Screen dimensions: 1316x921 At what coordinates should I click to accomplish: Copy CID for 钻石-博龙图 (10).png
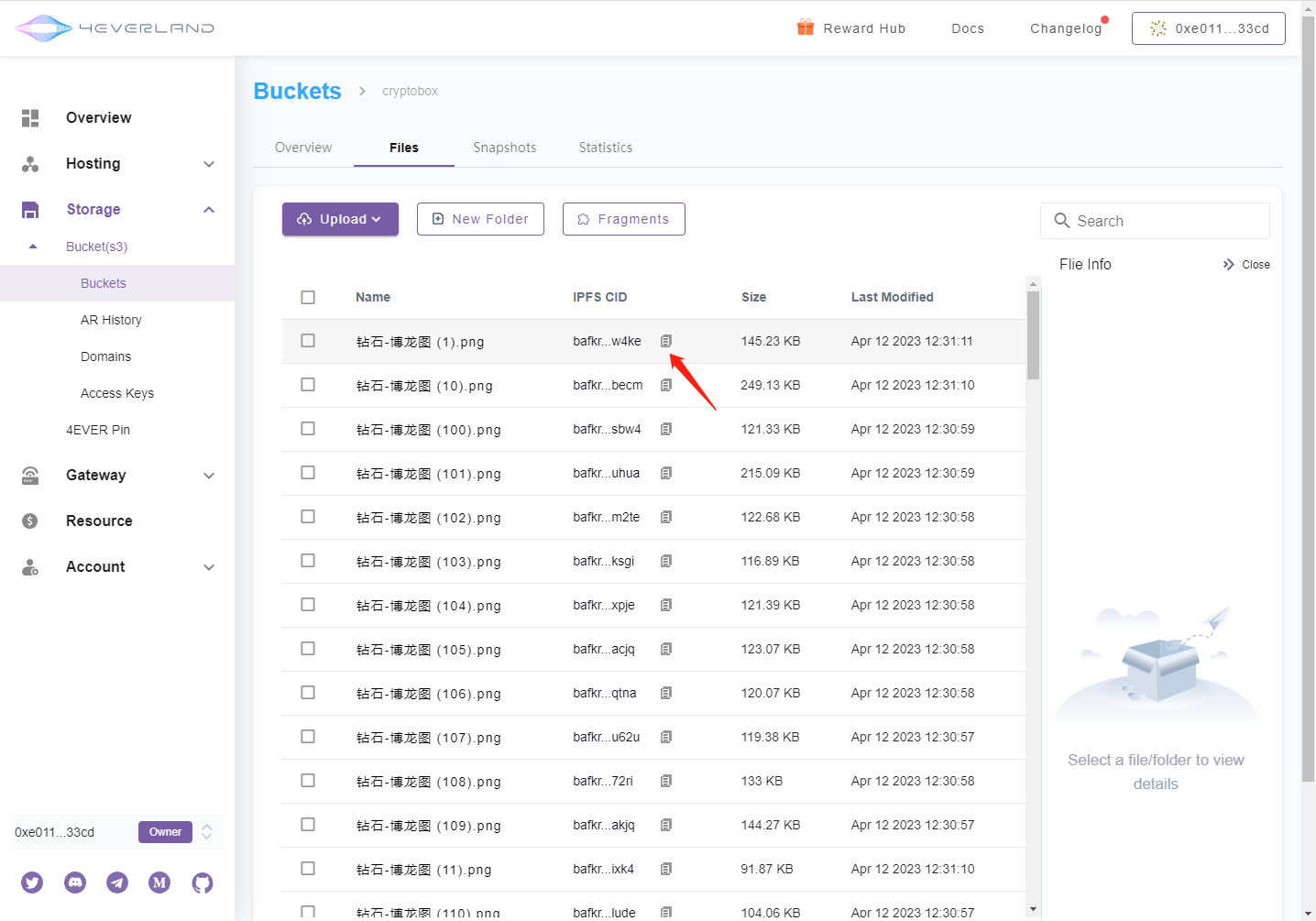pos(666,385)
